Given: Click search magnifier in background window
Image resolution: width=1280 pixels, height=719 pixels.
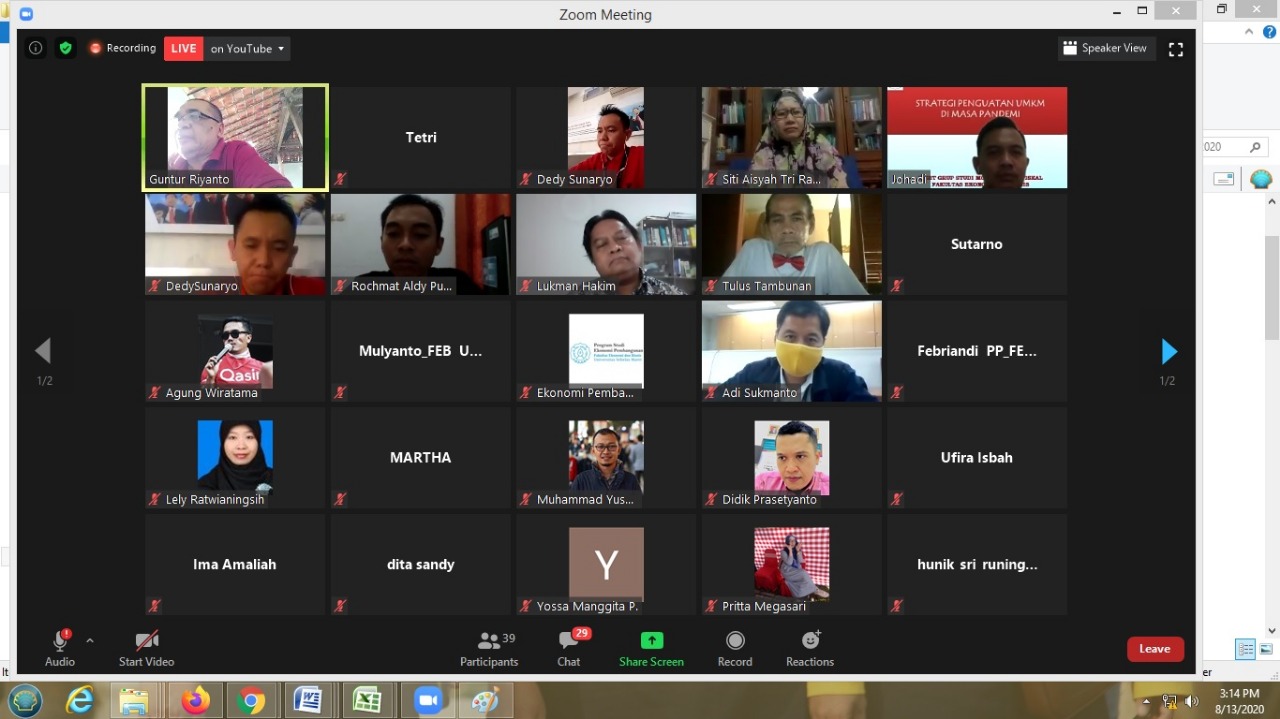Looking at the screenshot, I should (x=1255, y=147).
